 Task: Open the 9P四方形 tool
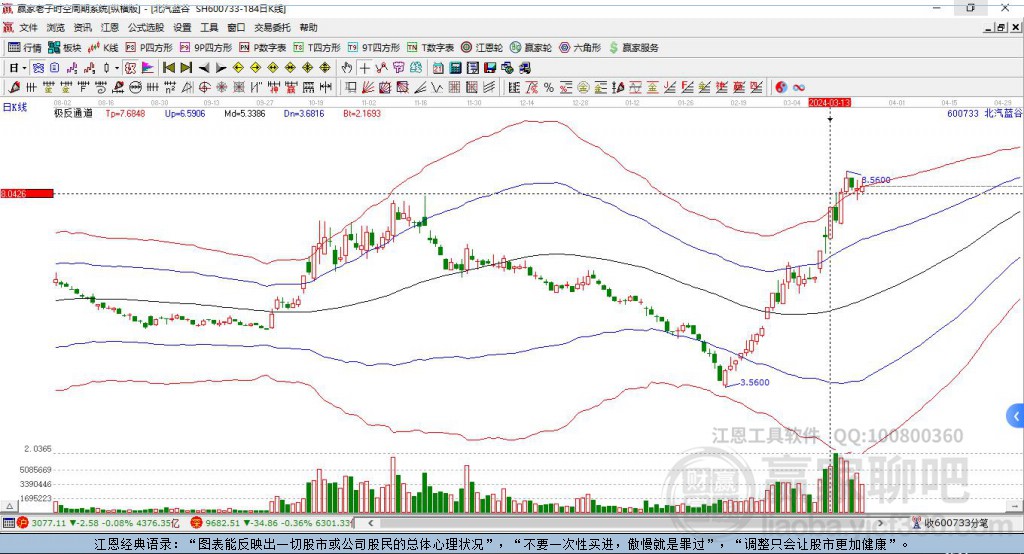coord(206,48)
